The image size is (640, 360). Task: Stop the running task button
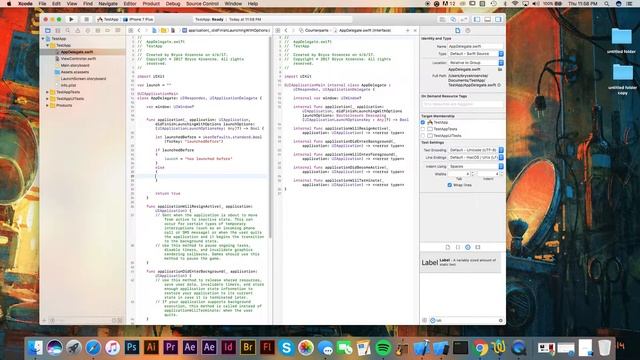click(x=86, y=19)
